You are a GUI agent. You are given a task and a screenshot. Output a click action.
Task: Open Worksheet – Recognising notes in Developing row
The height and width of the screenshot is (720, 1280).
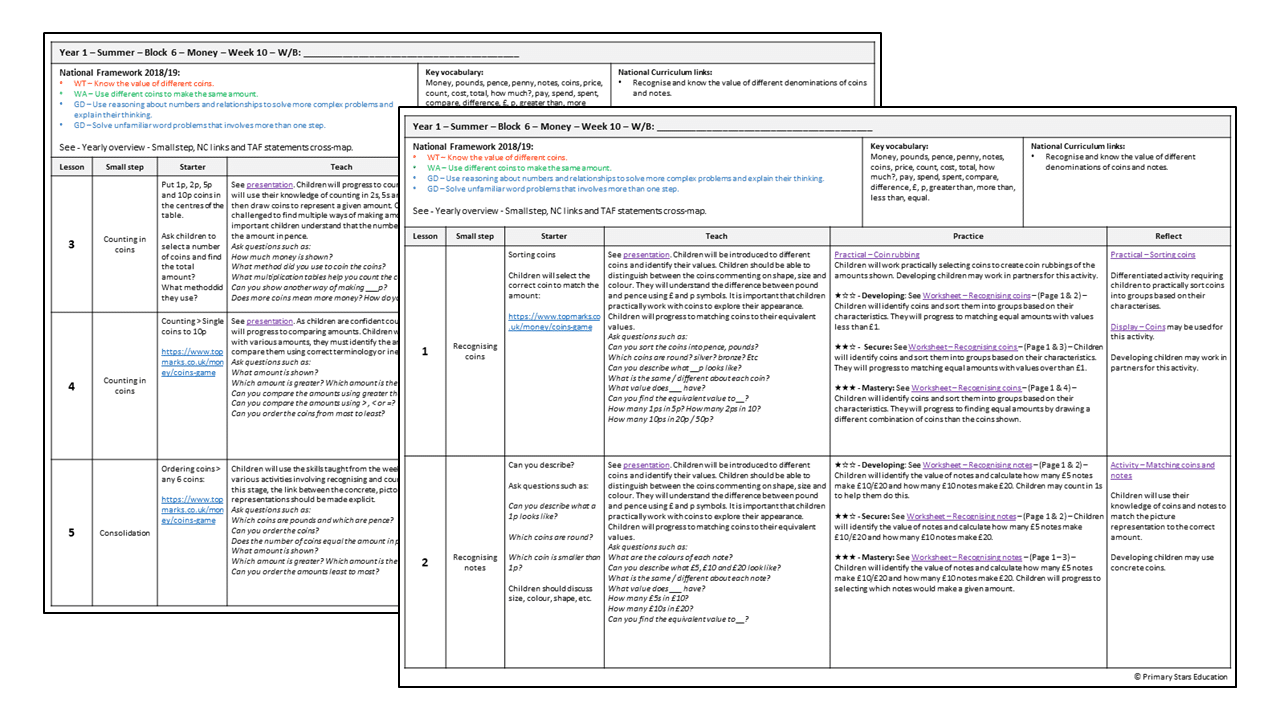[977, 465]
